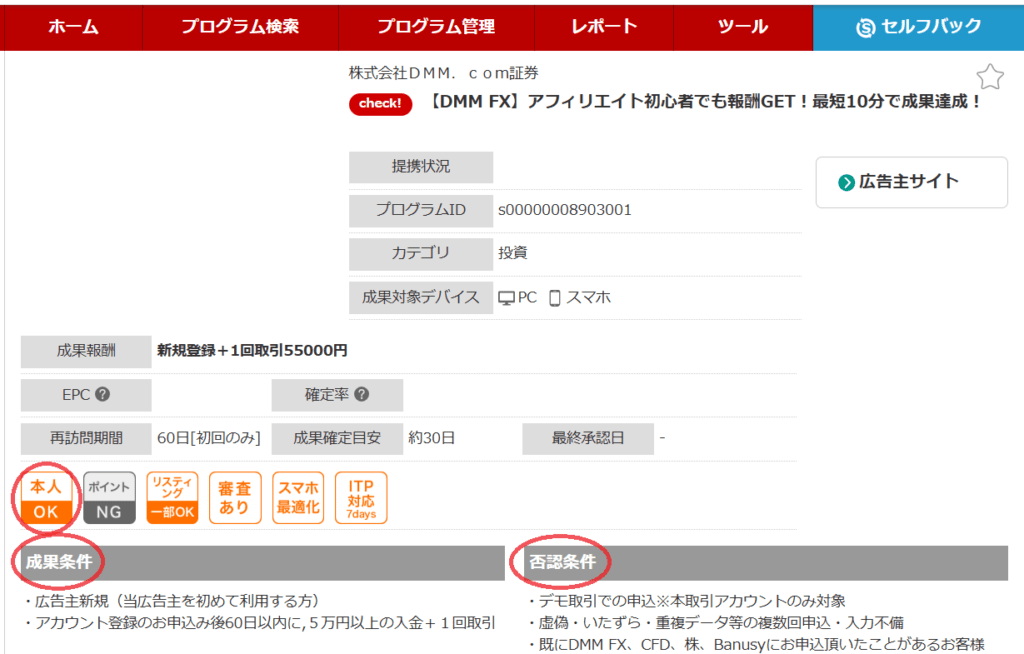Image resolution: width=1024 pixels, height=654 pixels.
Task: Click the 成果条件 section header
Action: [60, 562]
